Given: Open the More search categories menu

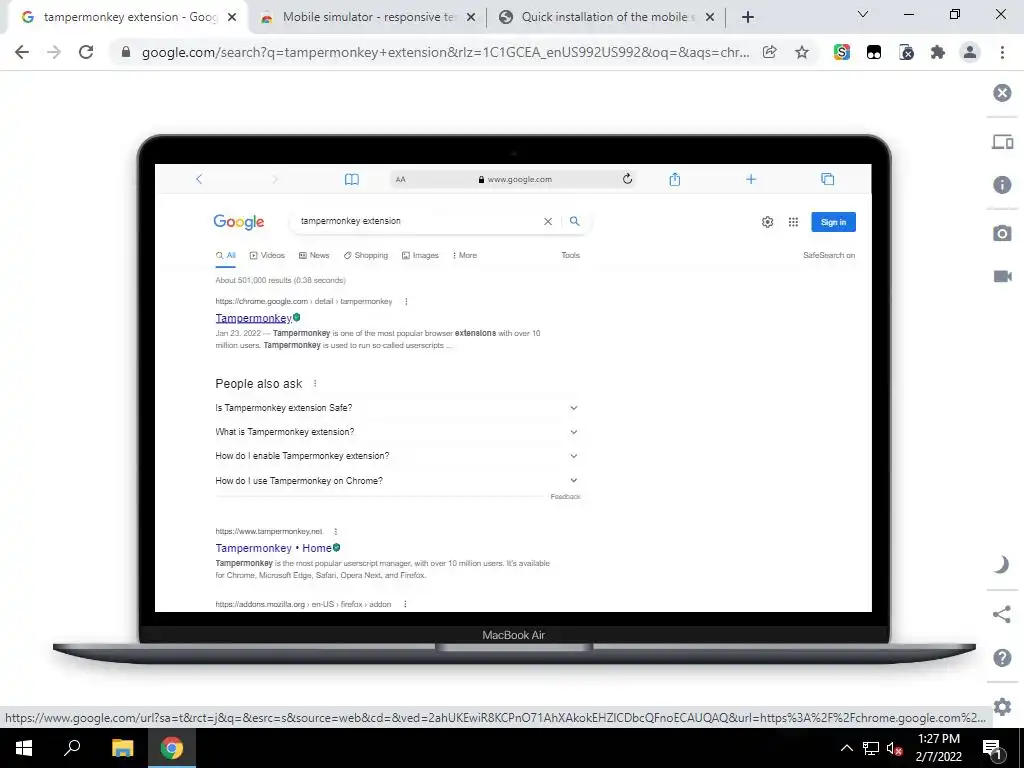Looking at the screenshot, I should pyautogui.click(x=464, y=255).
